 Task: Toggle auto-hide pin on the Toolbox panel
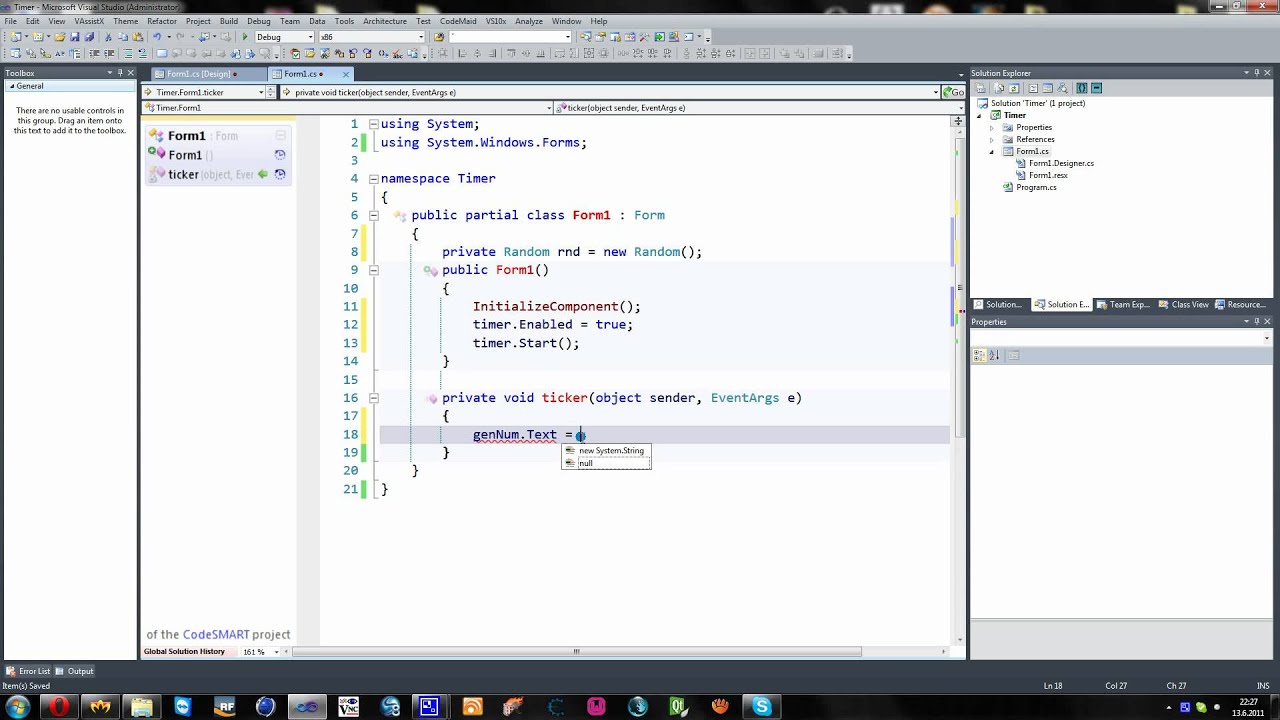[122, 73]
